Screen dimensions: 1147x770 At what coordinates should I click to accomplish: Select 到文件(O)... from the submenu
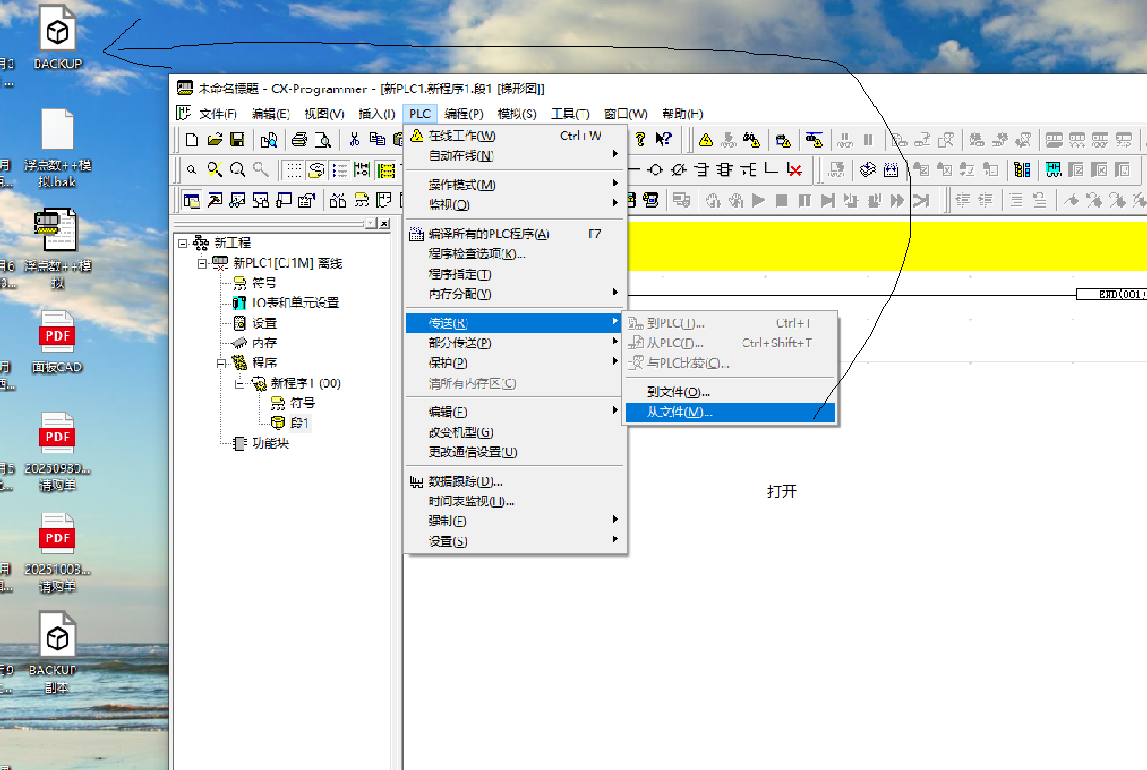click(678, 392)
